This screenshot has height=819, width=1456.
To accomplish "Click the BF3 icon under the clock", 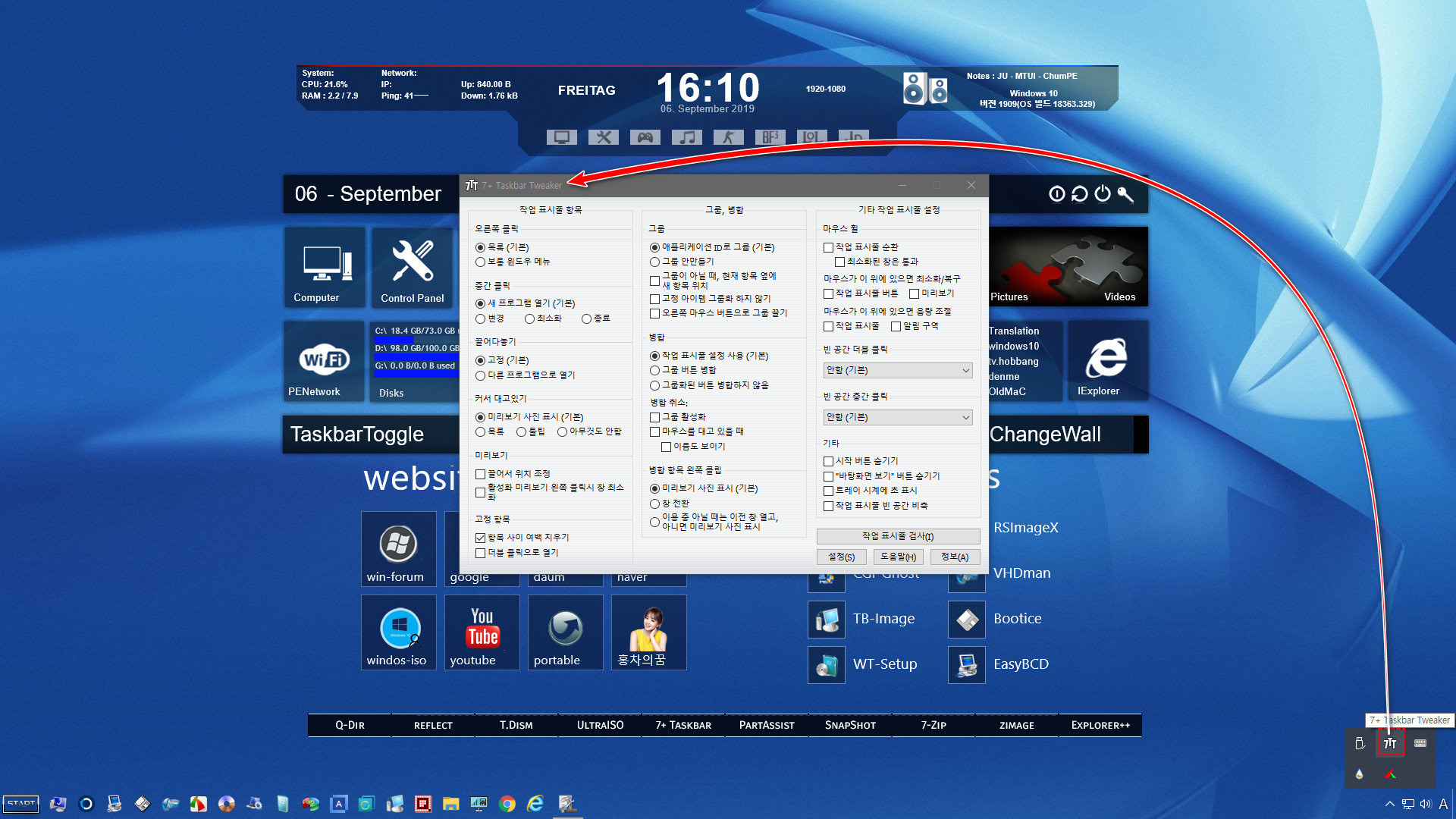I will point(770,137).
